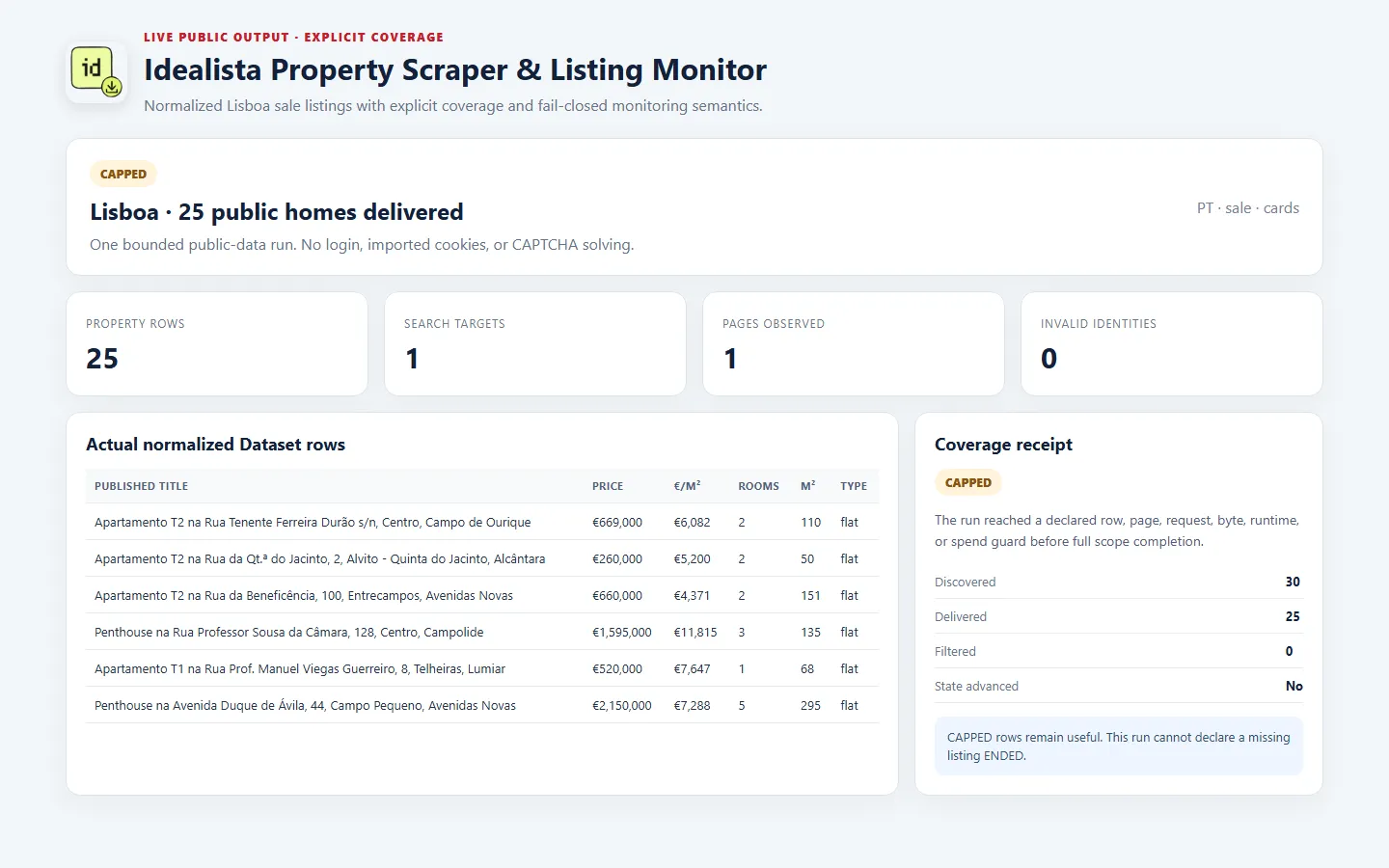Select row 'Apartamento T2 na Rua Tenente Ferreira Durão'

(482, 523)
